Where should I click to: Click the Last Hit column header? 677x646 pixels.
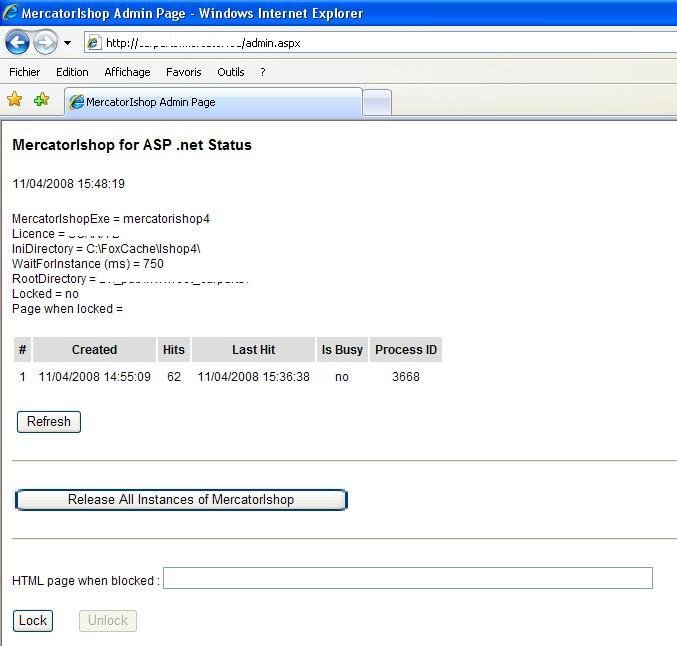[253, 349]
